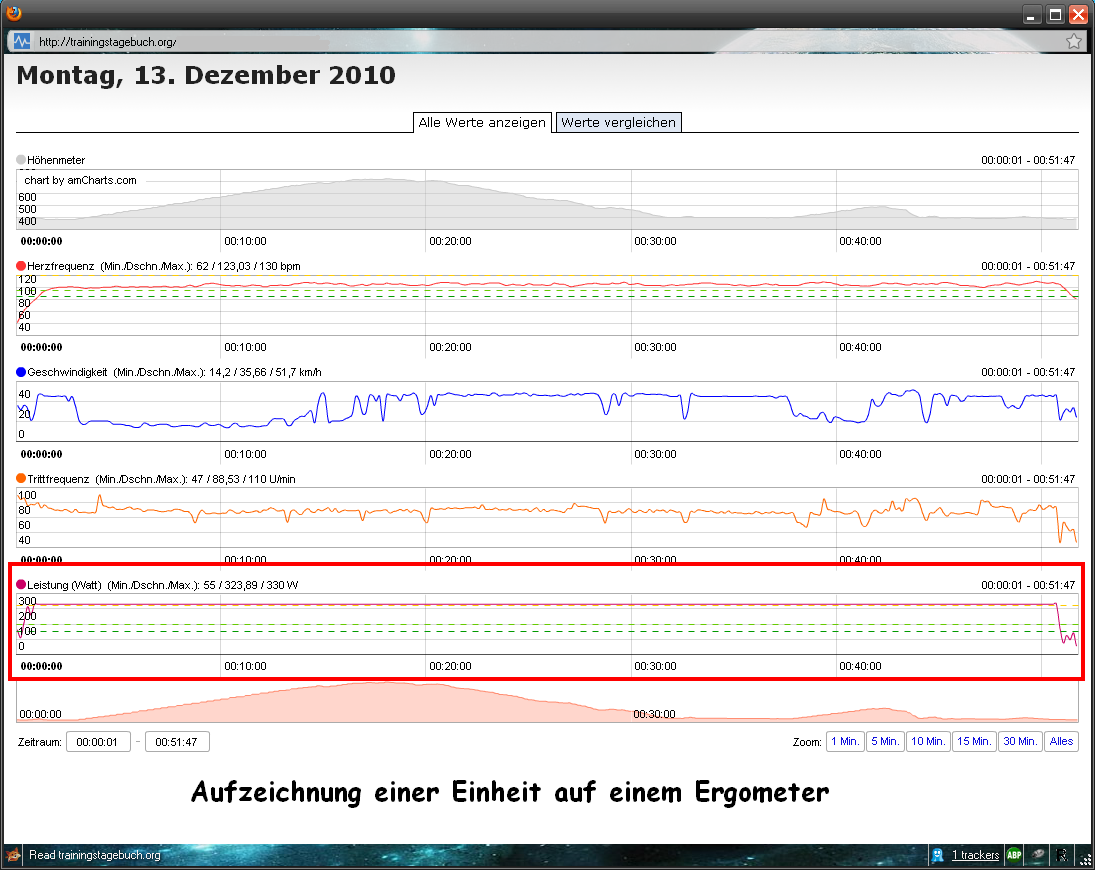Click the Firefox logo in the title bar
Screen dimensions: 1095x870
pos(13,12)
